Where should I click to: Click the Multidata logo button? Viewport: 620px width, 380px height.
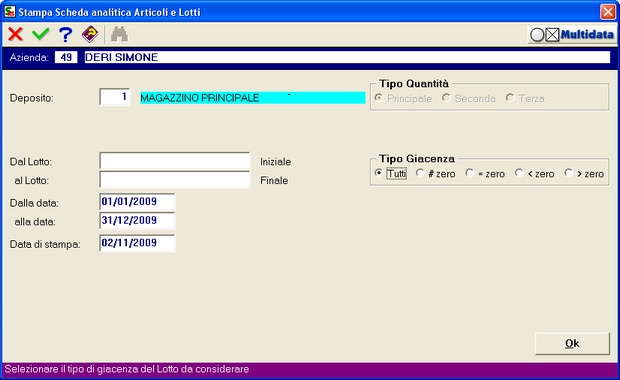pyautogui.click(x=572, y=35)
